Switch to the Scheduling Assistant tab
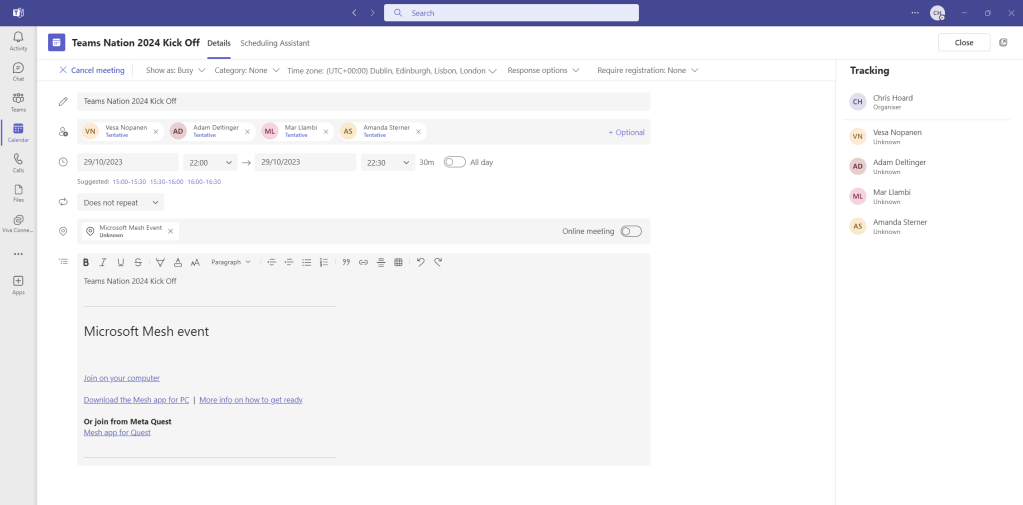Screen dimensions: 1023x505 click(x=275, y=43)
